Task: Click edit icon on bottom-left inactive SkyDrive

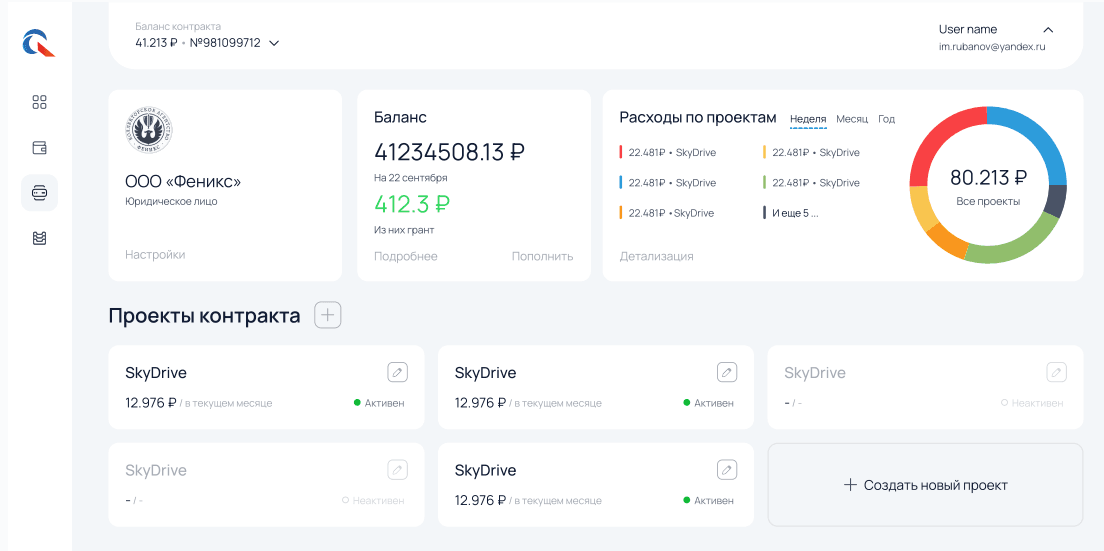Action: (x=397, y=470)
